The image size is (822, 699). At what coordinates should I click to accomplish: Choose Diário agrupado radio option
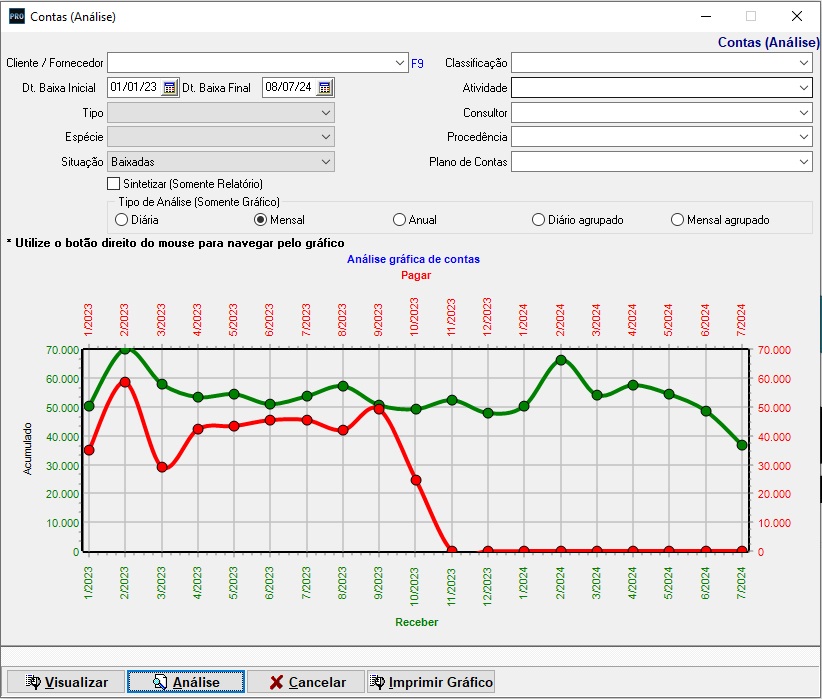[x=538, y=220]
